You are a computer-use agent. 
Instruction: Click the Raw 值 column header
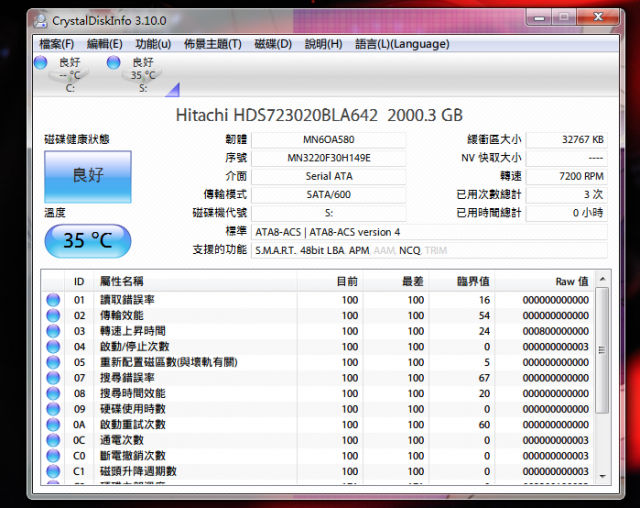(544, 282)
